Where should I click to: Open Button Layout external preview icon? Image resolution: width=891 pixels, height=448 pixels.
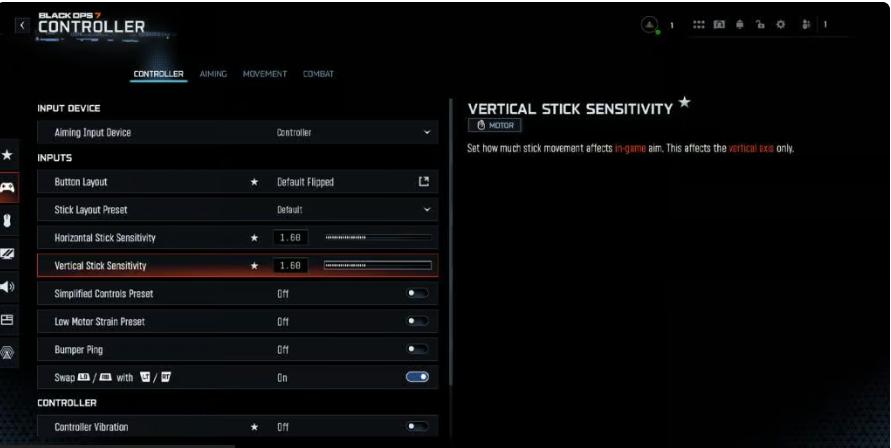(424, 181)
